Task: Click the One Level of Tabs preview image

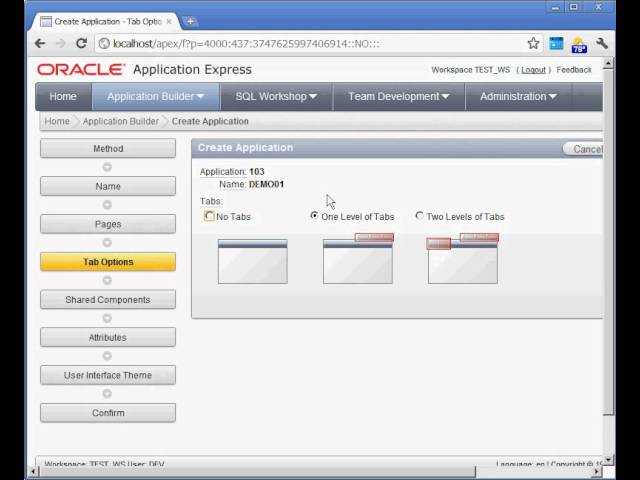Action: pyautogui.click(x=358, y=259)
